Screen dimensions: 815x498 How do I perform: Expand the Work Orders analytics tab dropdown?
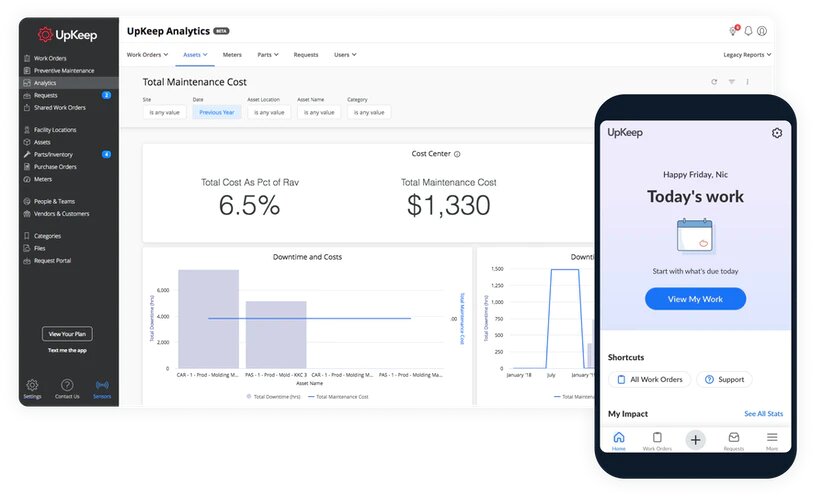[x=148, y=55]
